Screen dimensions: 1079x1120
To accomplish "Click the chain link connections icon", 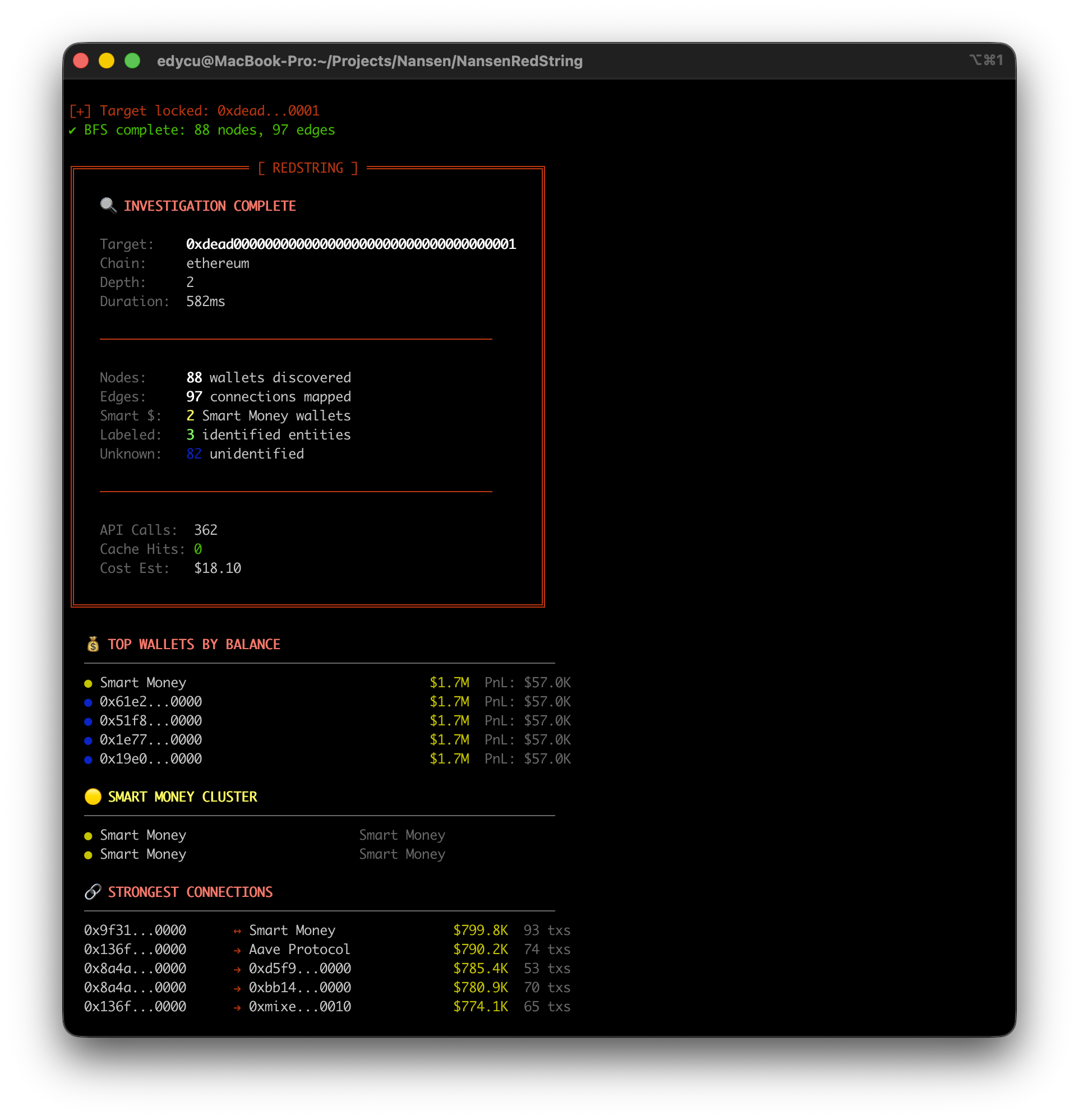I will (93, 892).
